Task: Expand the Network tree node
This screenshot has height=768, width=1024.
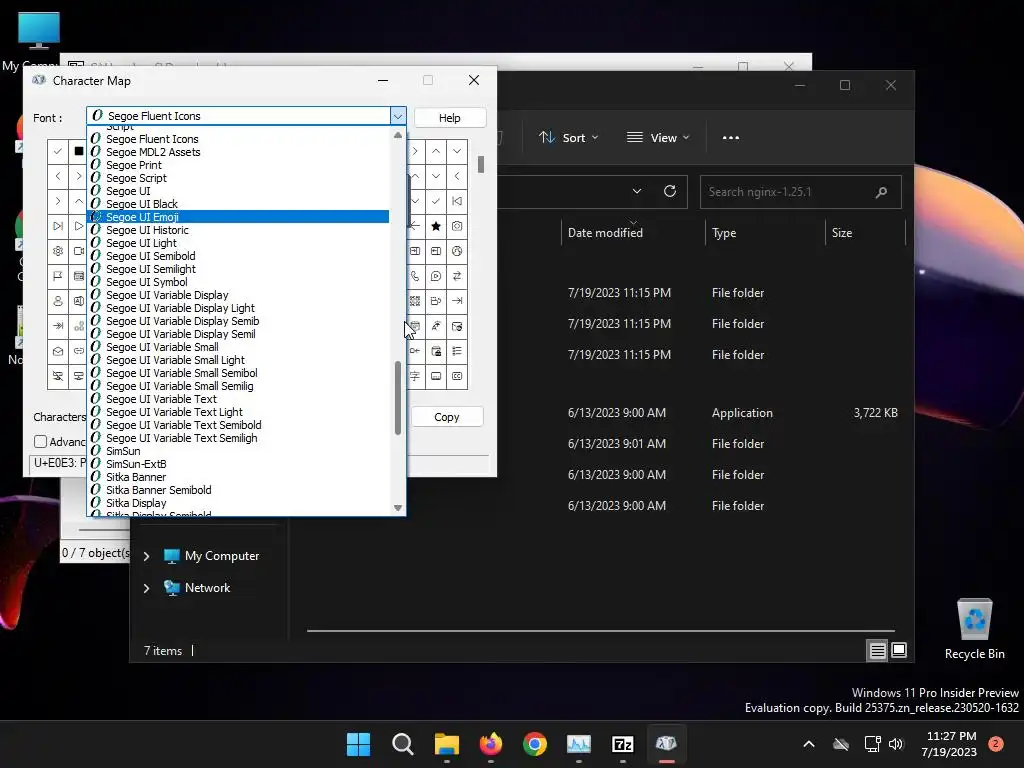Action: [146, 588]
